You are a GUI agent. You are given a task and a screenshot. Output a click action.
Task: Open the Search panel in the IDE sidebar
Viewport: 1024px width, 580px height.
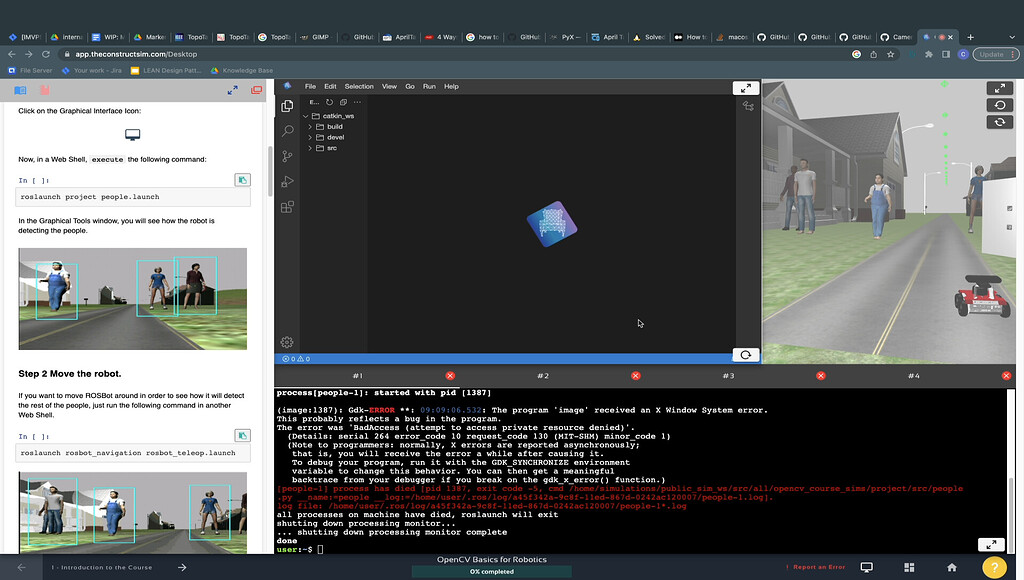(x=287, y=131)
